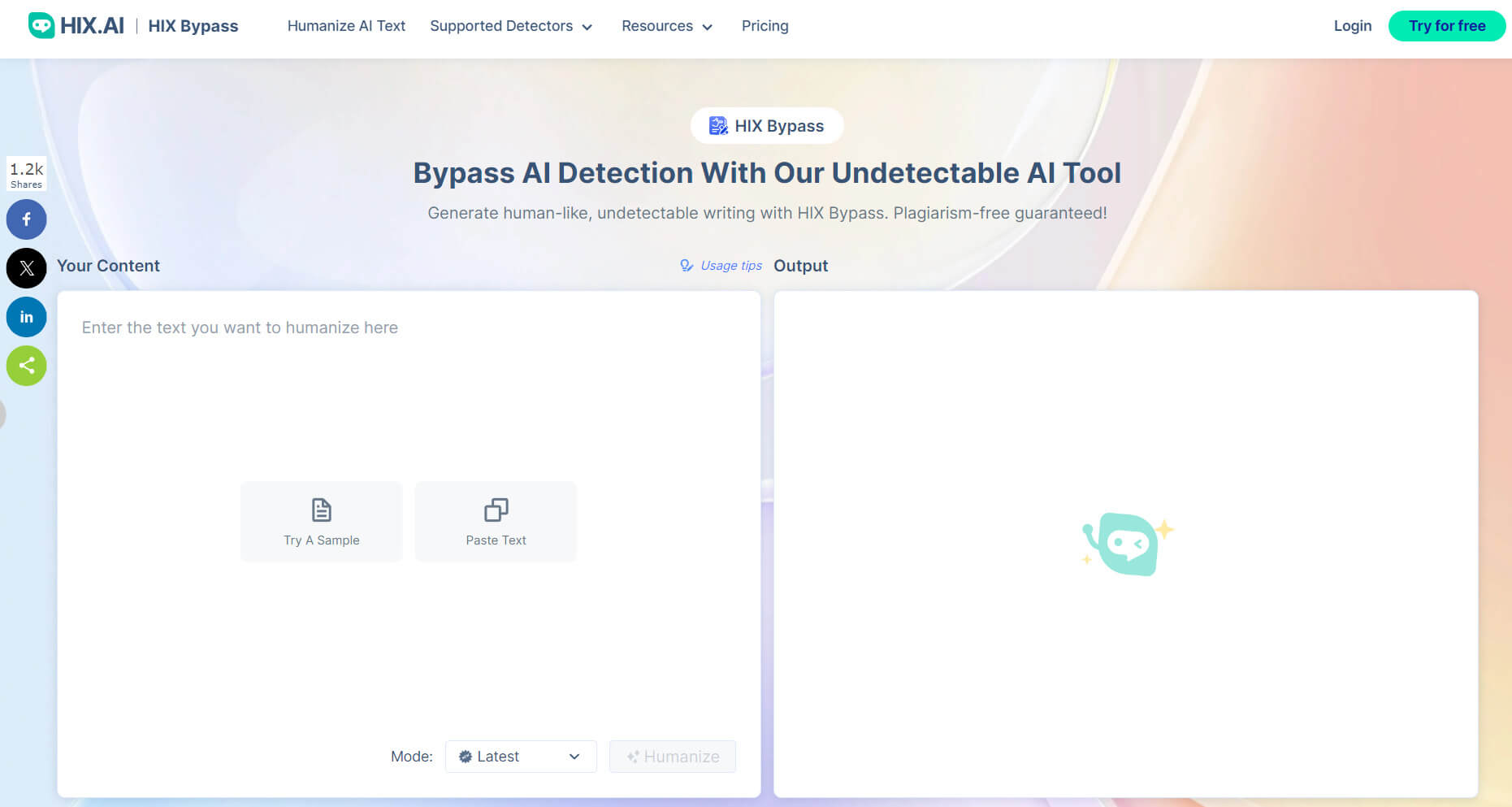Click the Humanize button
Viewport: 1512px width, 807px height.
[673, 757]
